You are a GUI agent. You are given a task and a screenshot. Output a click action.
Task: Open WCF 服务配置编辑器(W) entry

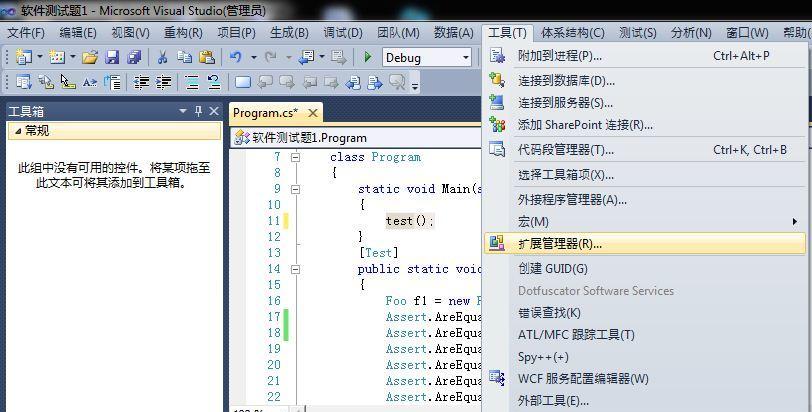click(x=644, y=378)
